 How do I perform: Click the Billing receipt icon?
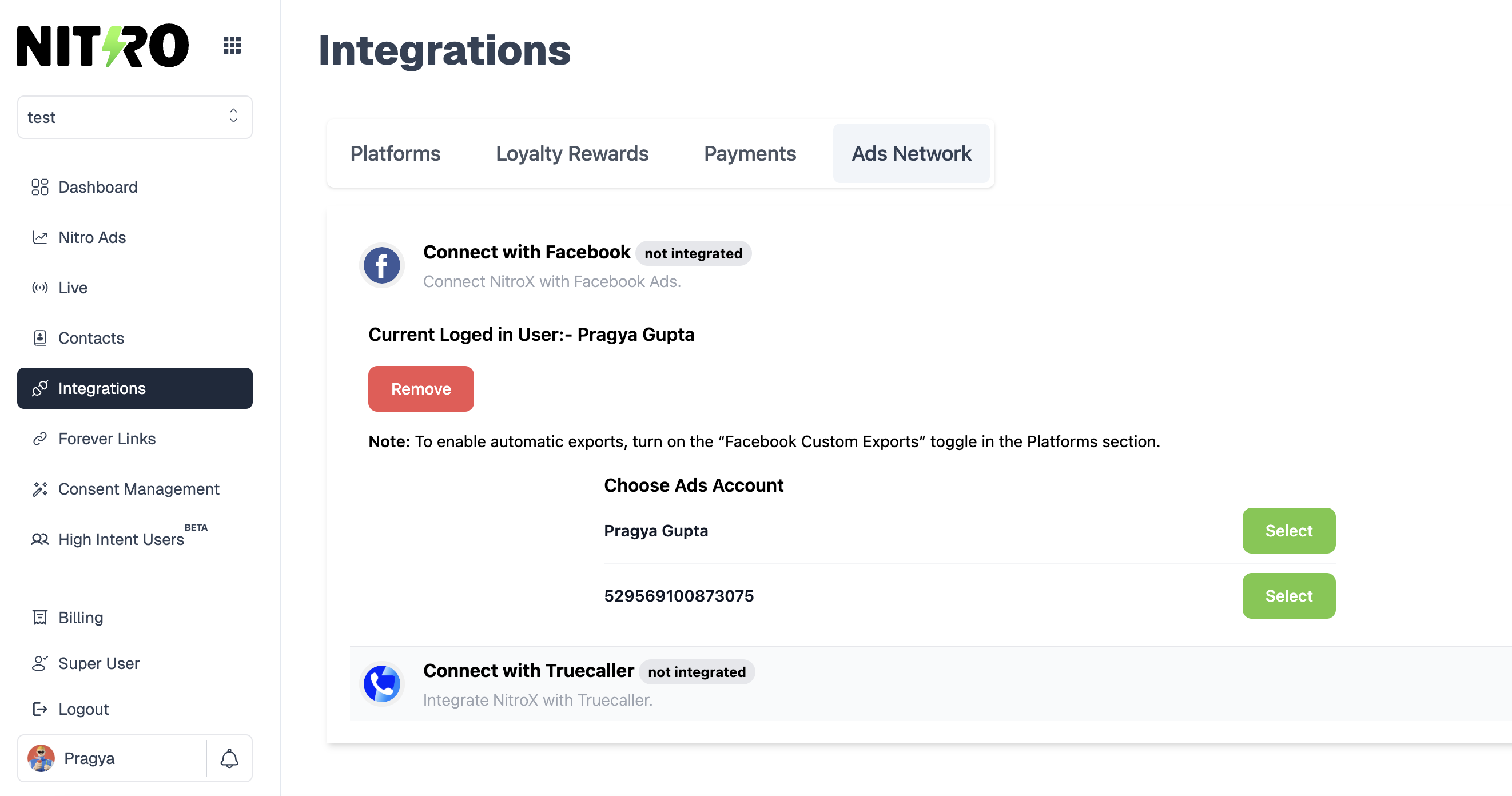click(40, 618)
